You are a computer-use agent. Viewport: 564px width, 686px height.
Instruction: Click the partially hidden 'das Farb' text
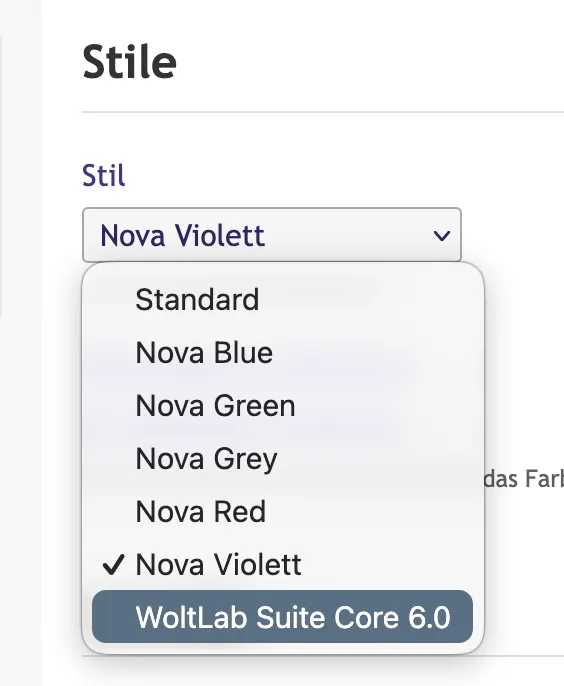point(524,479)
